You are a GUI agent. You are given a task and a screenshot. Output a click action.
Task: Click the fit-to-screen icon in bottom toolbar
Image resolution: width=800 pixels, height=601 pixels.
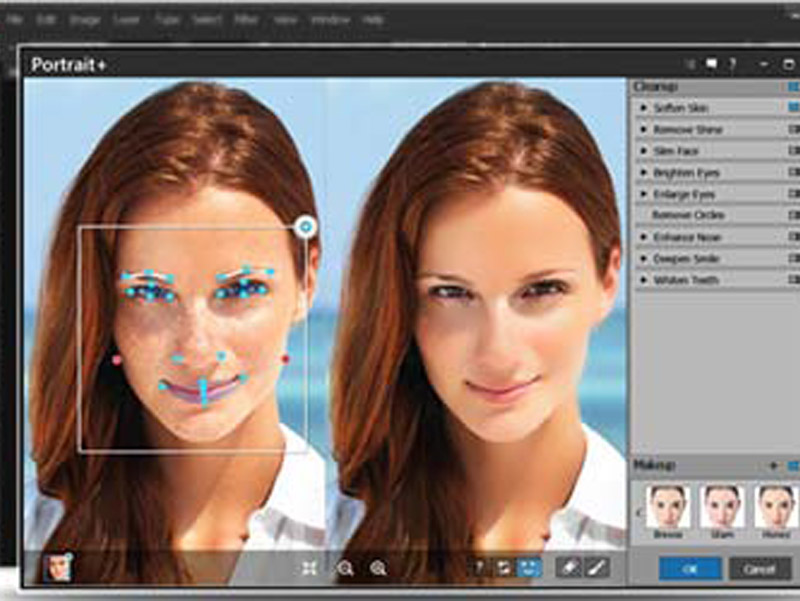[309, 568]
